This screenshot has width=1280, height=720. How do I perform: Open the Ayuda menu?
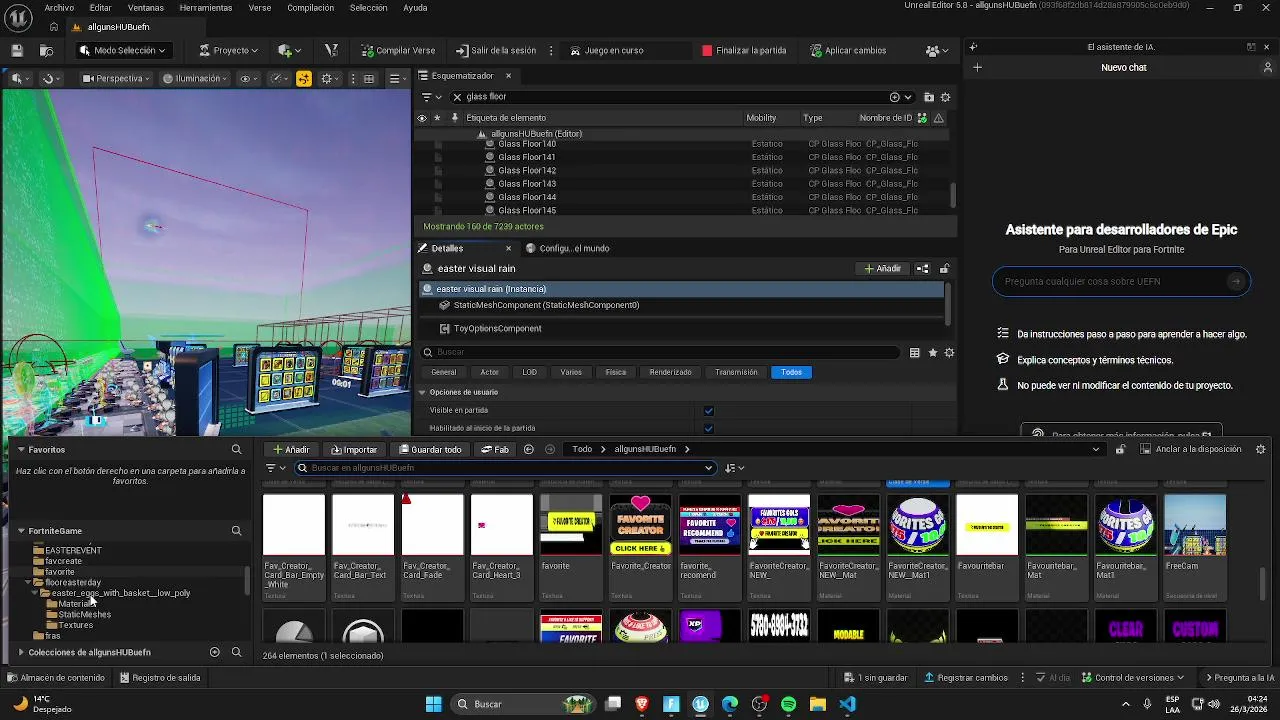(x=415, y=7)
